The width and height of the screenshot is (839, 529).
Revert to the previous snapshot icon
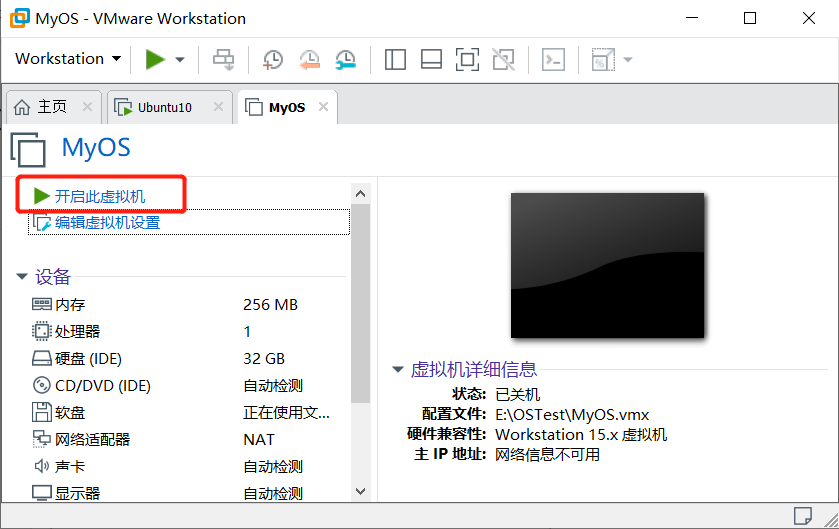[309, 59]
